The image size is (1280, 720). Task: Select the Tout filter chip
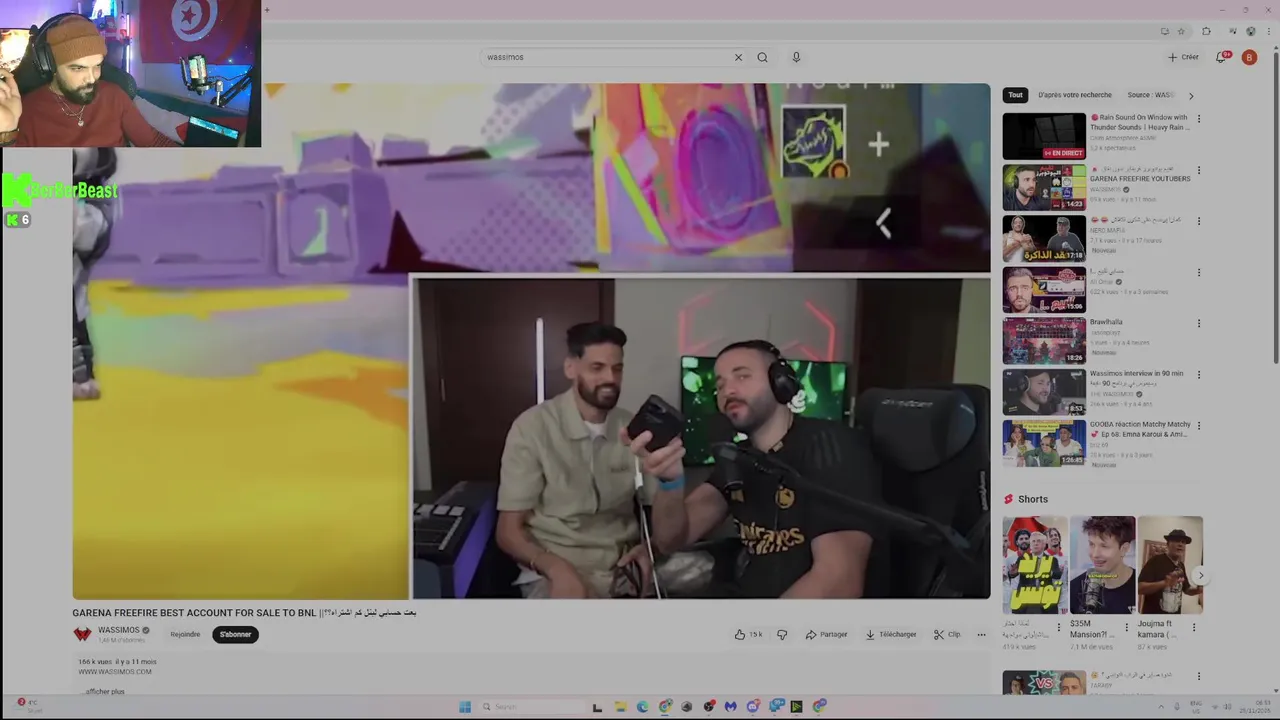click(1015, 95)
